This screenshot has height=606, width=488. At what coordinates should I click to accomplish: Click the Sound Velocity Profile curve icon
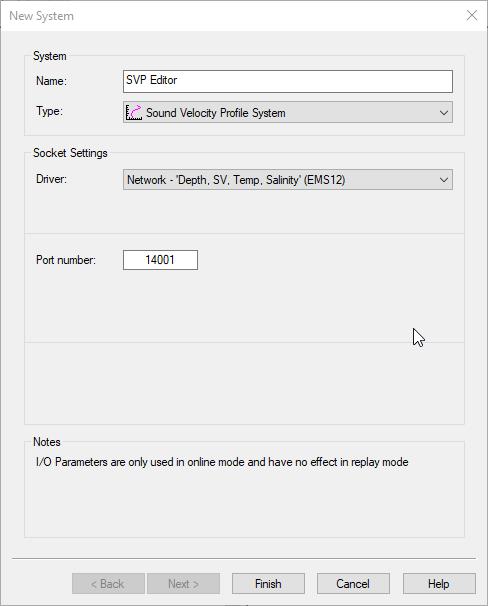(x=134, y=112)
